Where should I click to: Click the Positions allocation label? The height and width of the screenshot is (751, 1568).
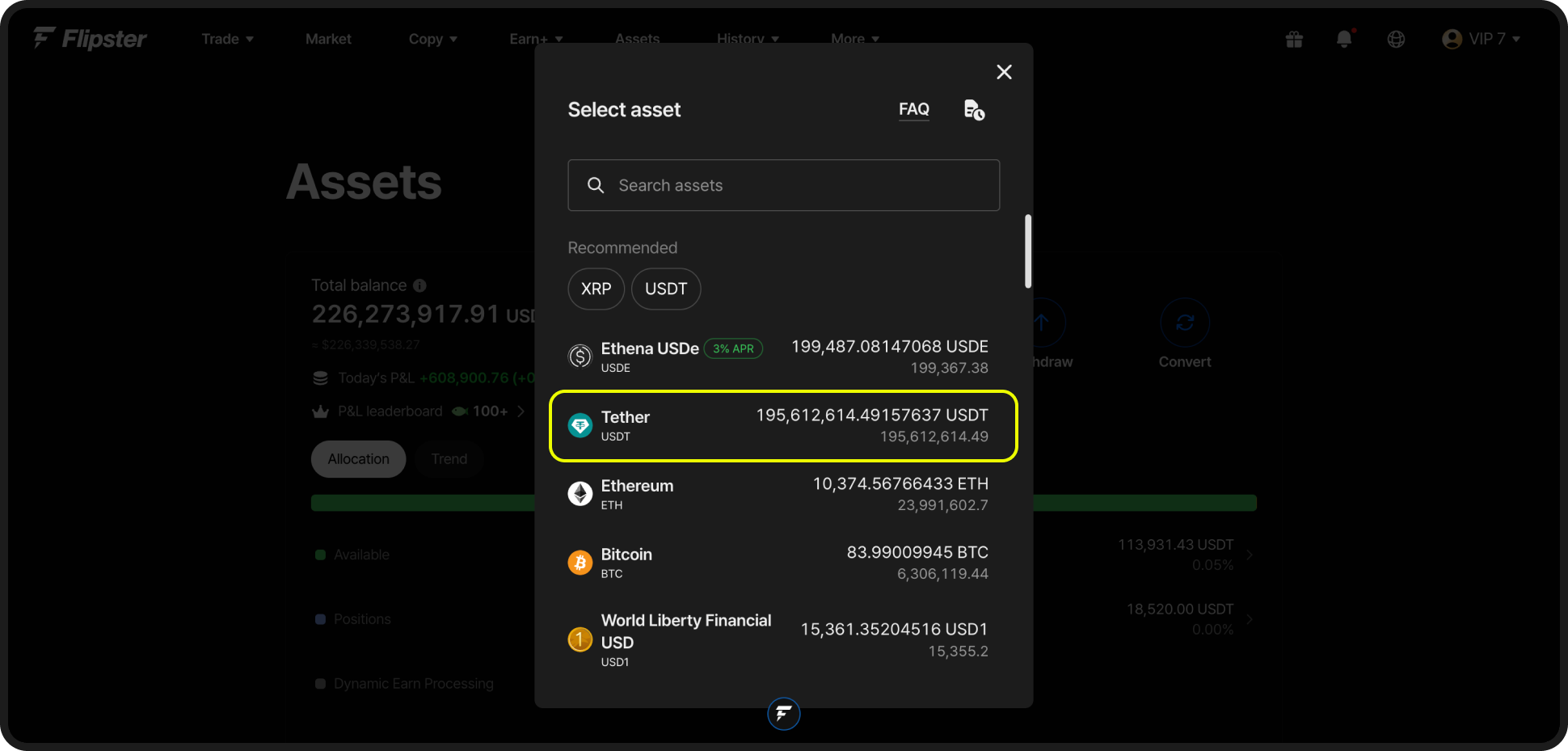coord(362,619)
